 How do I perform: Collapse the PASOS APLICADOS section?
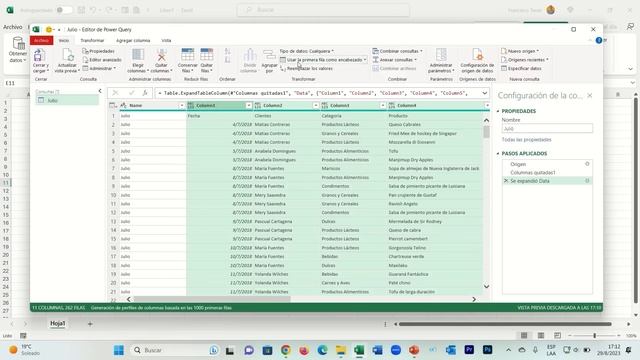[498, 153]
